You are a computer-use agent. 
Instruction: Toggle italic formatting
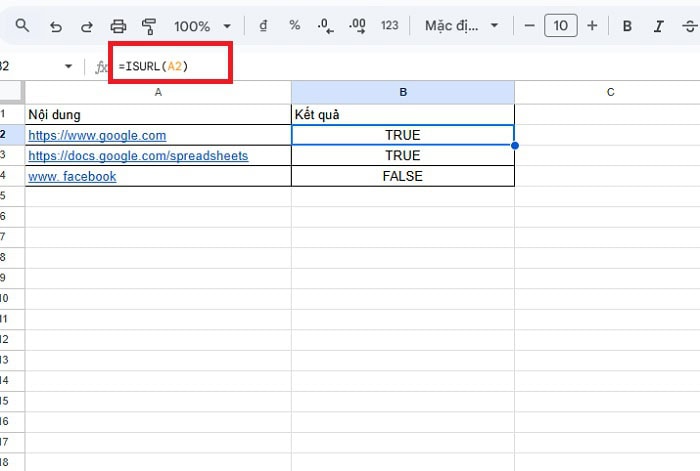click(658, 25)
